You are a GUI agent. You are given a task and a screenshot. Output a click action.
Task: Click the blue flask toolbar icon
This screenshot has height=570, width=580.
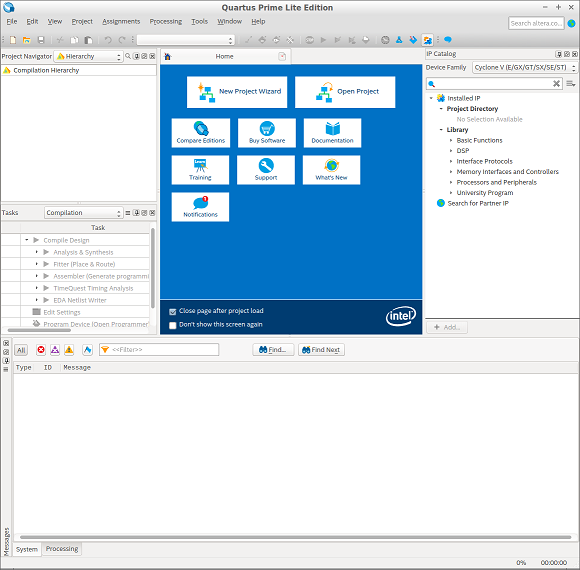click(x=399, y=40)
